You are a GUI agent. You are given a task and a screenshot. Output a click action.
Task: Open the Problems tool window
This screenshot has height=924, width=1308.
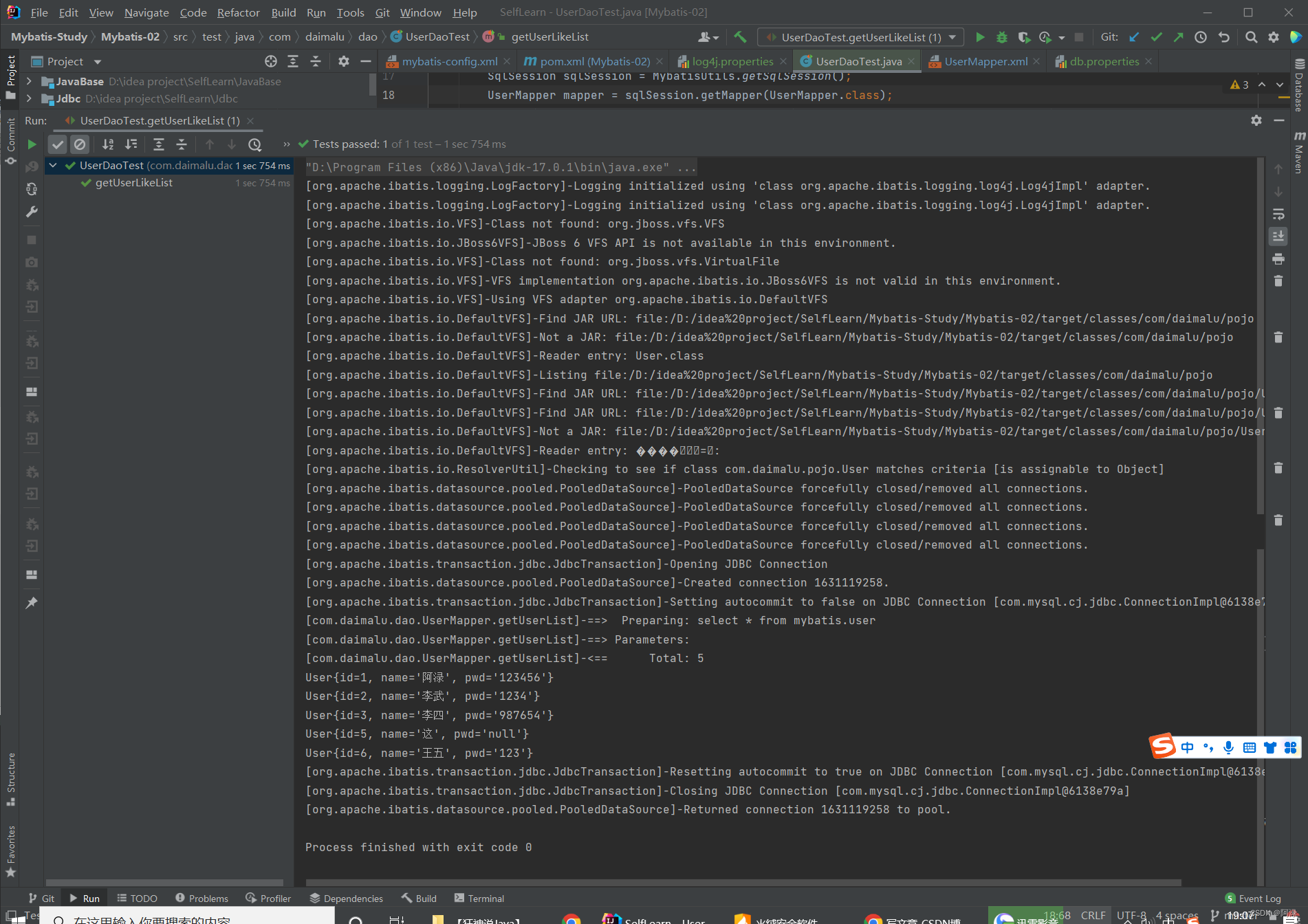(201, 899)
